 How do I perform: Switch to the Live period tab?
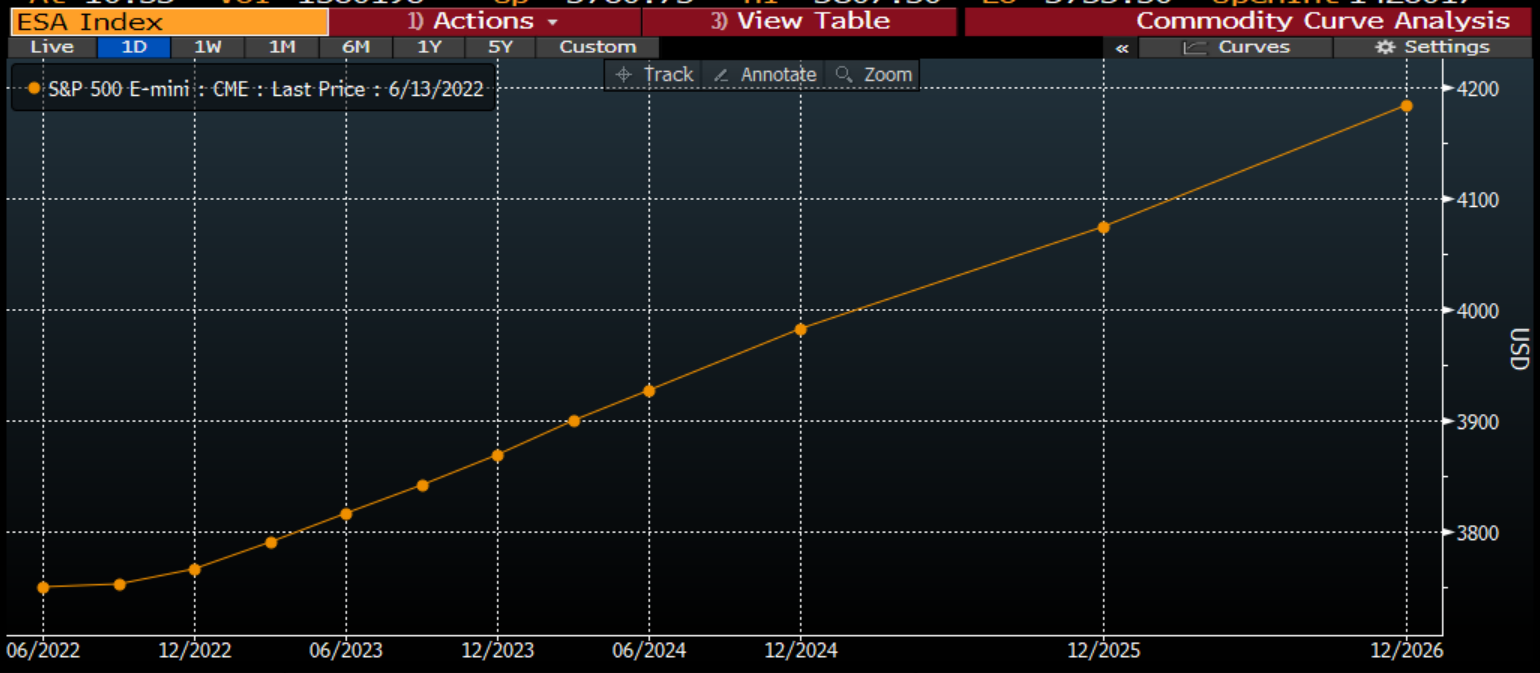(52, 47)
